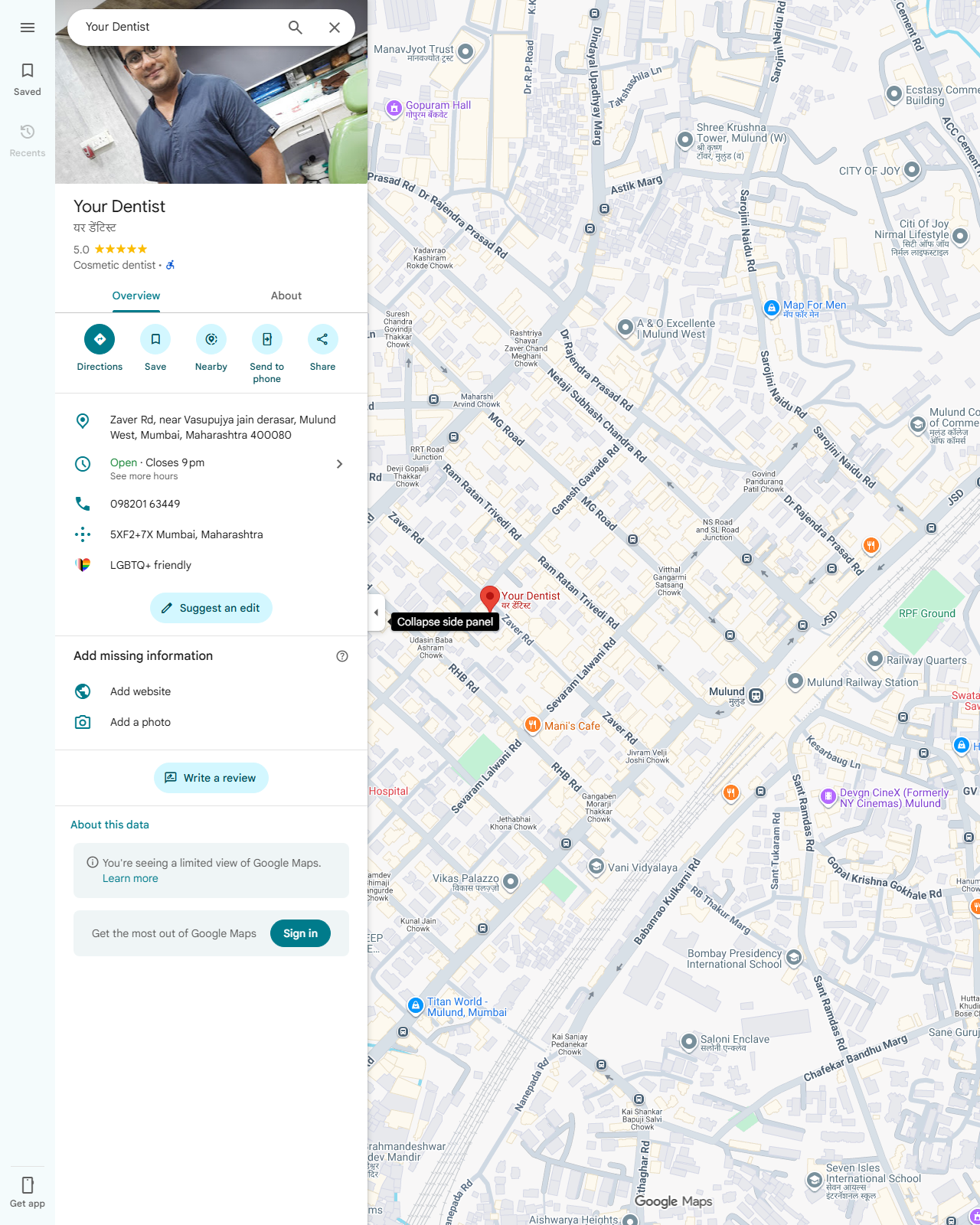Click Mani's Cafe restaurant marker
This screenshot has height=1225, width=980.
[x=533, y=724]
